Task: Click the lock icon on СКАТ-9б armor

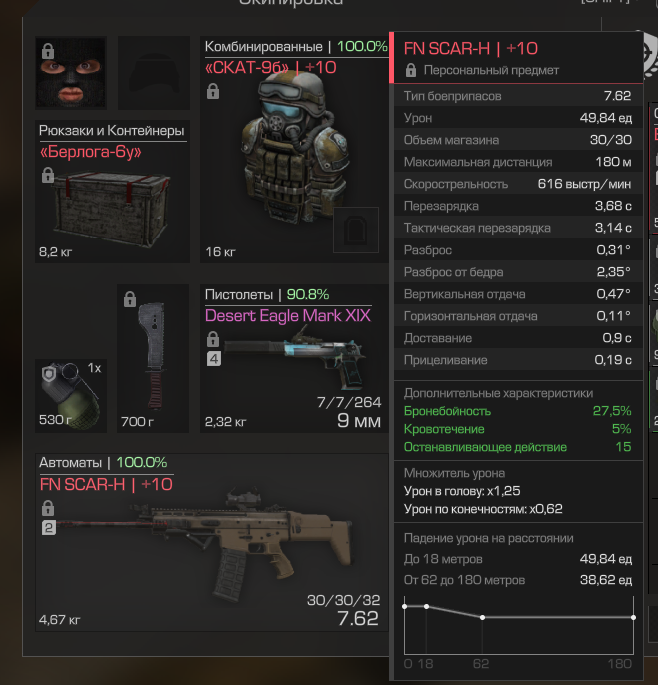Action: 213,92
